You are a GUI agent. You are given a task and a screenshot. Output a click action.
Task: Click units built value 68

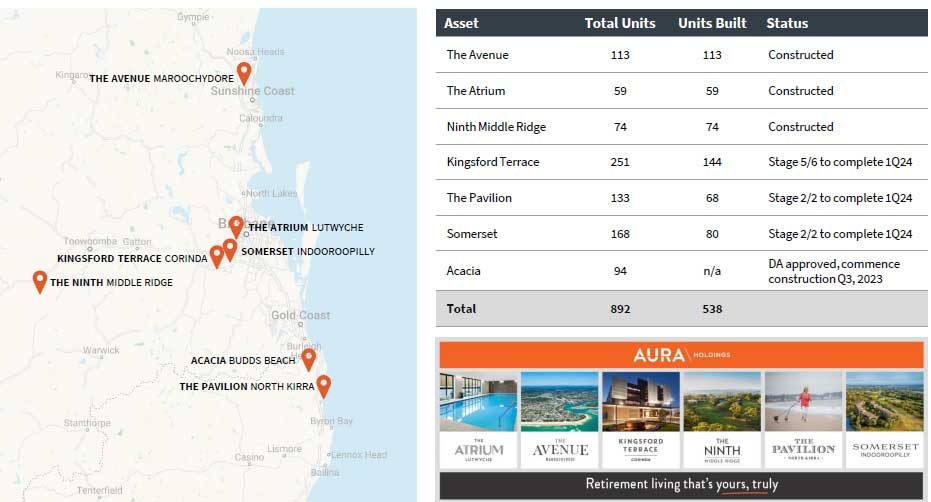(x=712, y=198)
